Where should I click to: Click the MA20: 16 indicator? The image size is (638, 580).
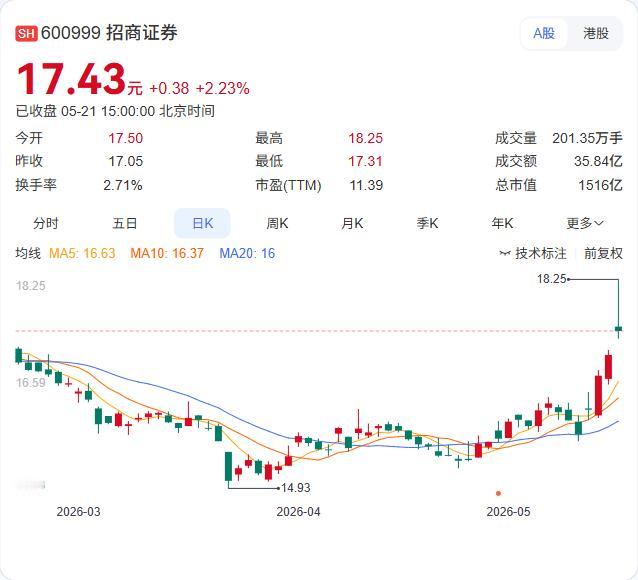[x=247, y=253]
